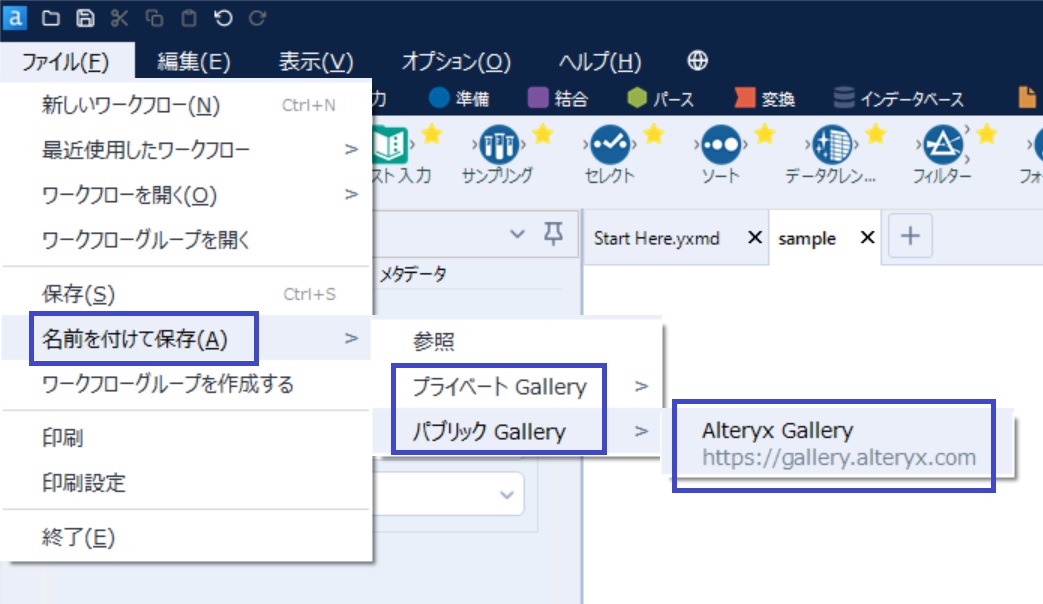Select the サンプリング tool icon
Screen dimensions: 1043x604
(x=498, y=144)
